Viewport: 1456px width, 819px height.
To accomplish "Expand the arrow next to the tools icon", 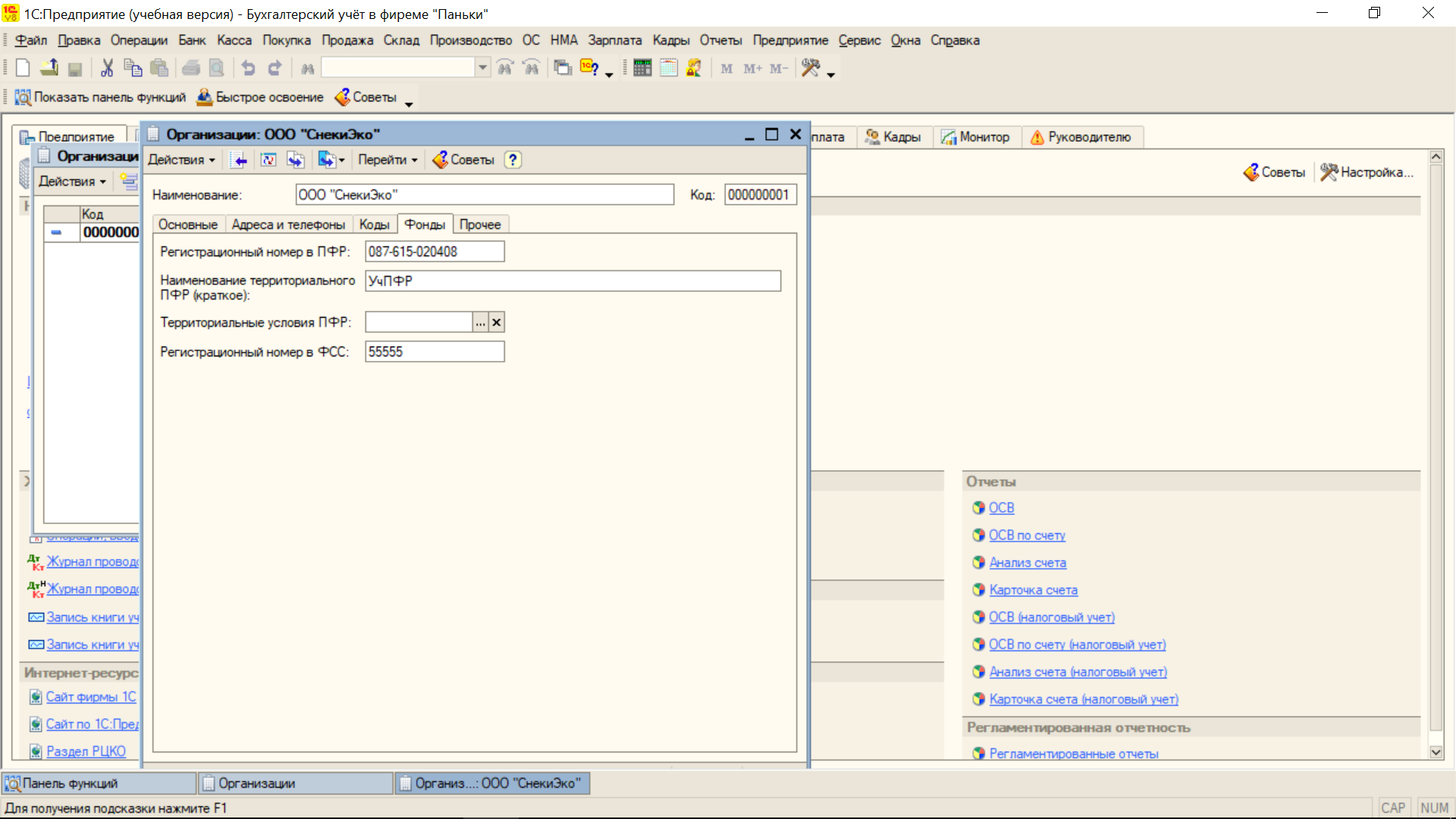I will [831, 74].
